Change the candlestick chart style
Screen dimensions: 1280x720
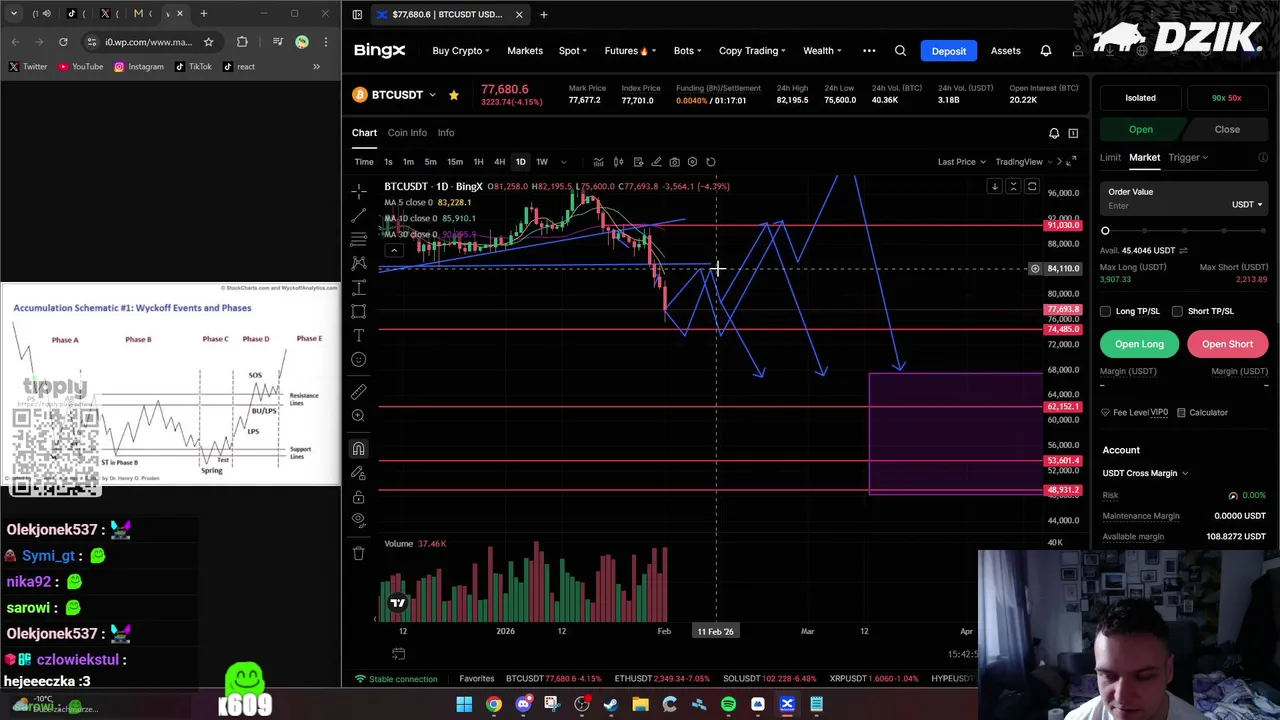coord(618,162)
